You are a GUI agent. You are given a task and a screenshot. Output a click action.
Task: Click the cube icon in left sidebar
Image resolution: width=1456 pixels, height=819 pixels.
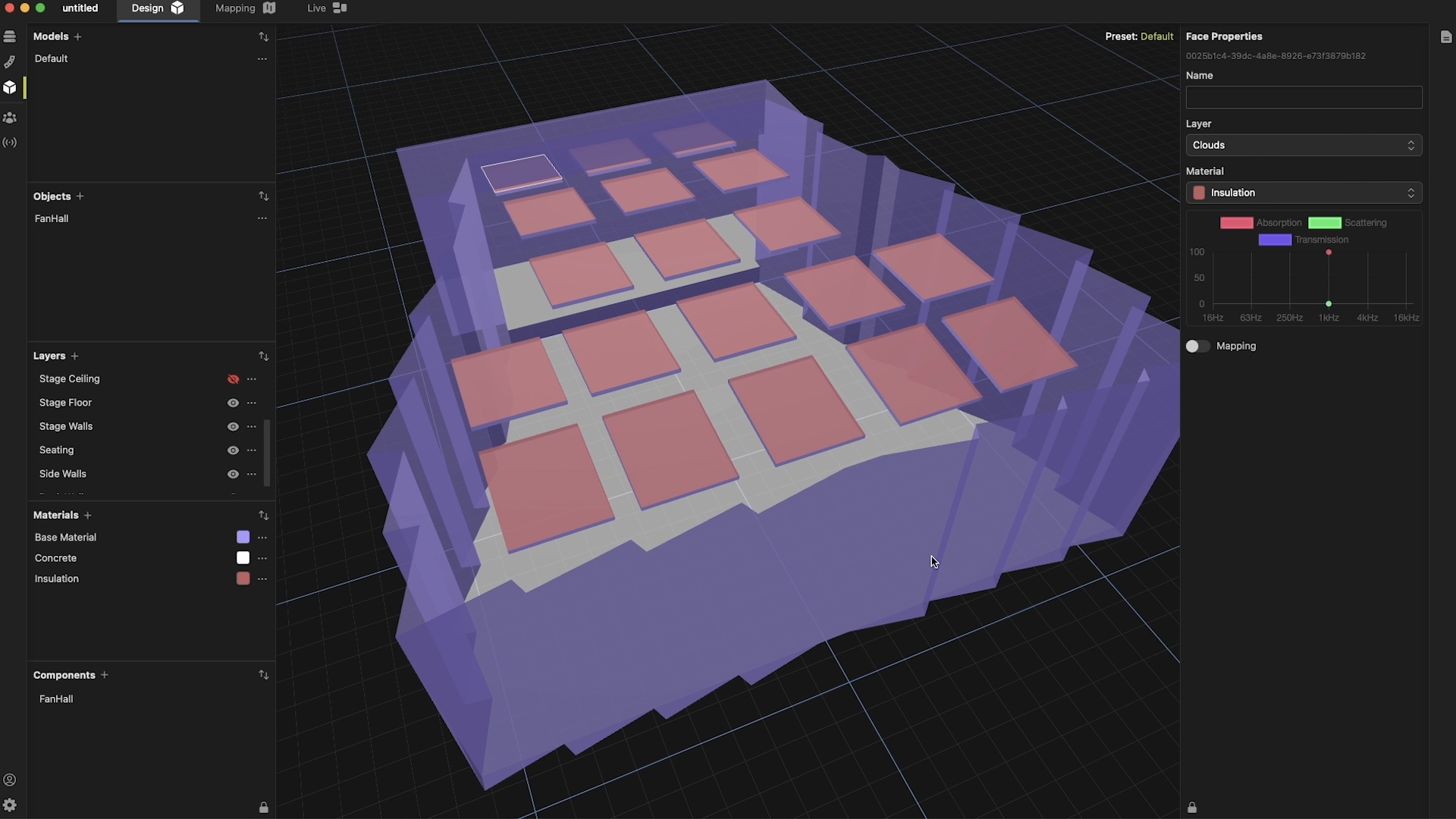point(10,88)
